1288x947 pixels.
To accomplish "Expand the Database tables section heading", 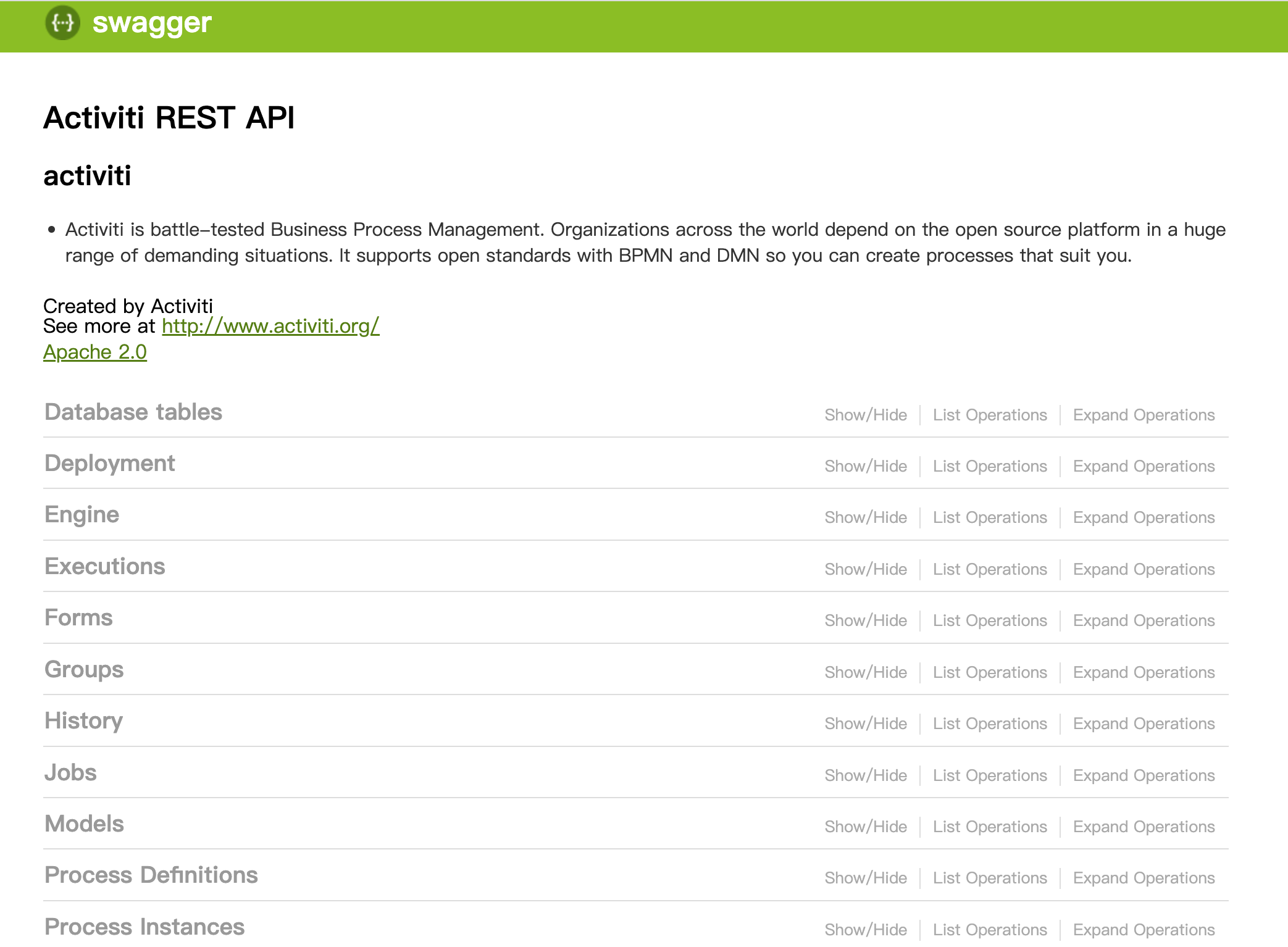I will [x=133, y=412].
